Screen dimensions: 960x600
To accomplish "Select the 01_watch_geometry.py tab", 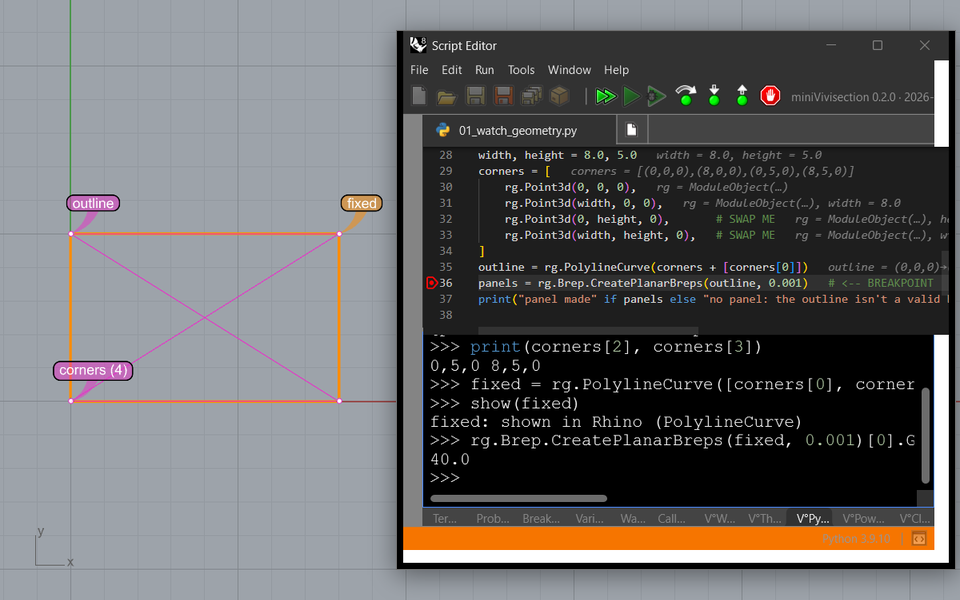I will 519,130.
